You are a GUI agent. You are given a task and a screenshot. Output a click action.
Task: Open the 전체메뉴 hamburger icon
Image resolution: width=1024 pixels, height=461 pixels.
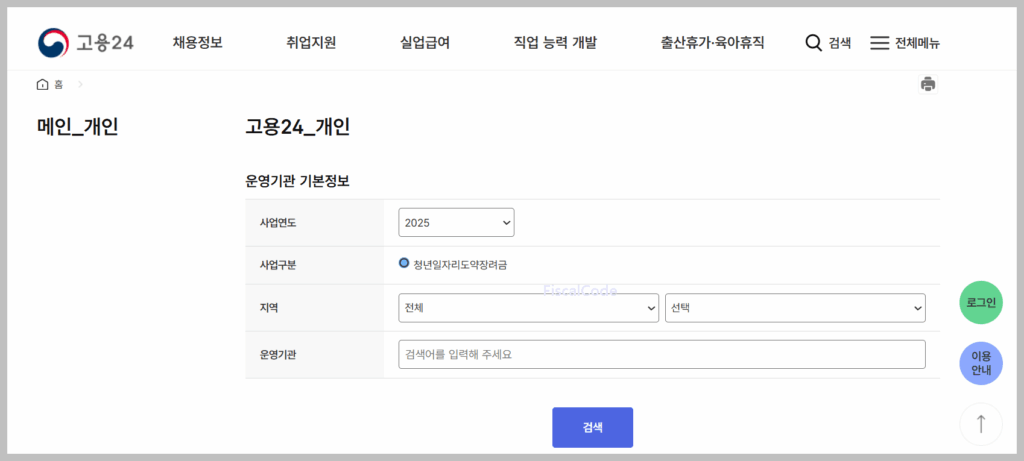pyautogui.click(x=879, y=43)
